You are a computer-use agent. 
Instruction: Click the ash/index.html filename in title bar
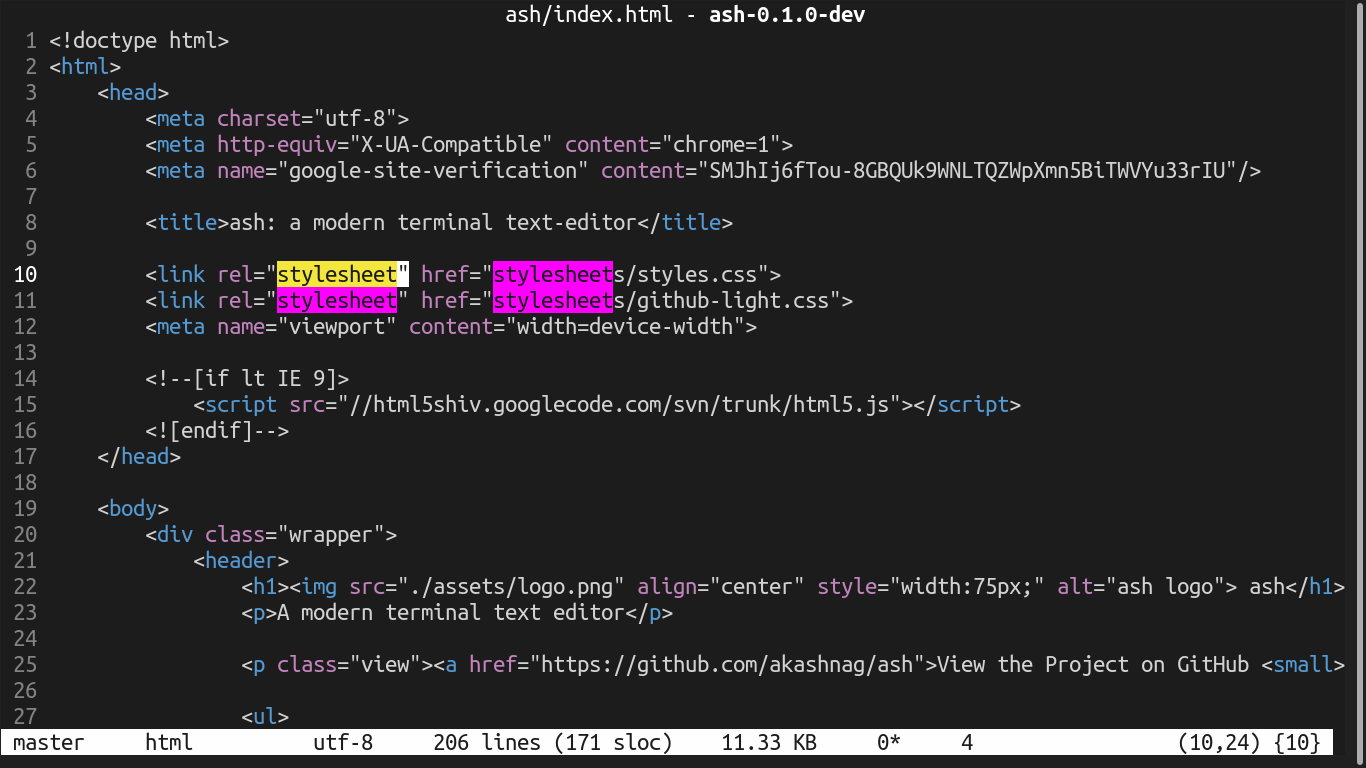pos(589,15)
